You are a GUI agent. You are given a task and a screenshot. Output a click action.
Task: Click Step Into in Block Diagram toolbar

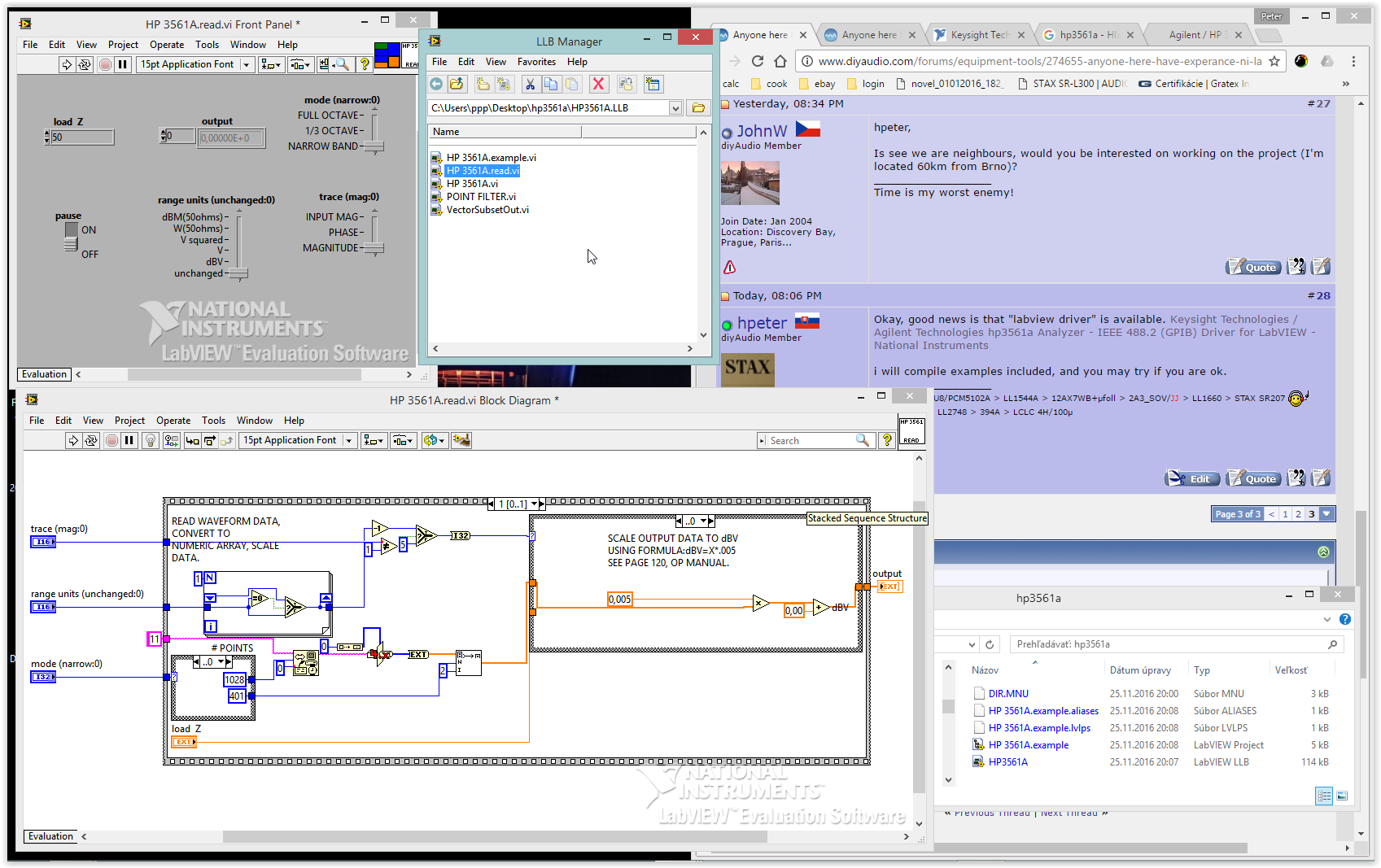[x=192, y=440]
